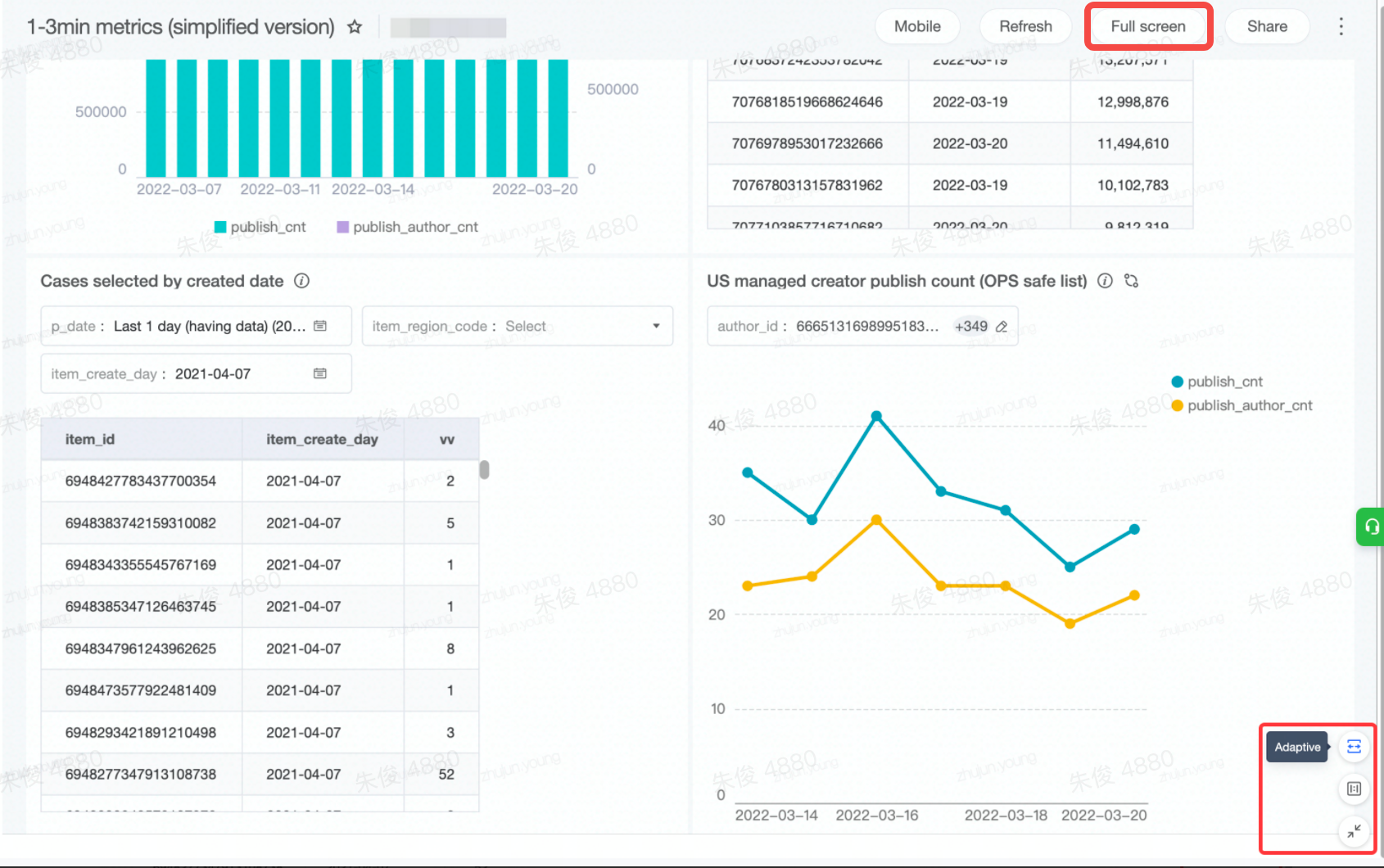Click the vv value 8
1384x868 pixels.
coord(450,649)
